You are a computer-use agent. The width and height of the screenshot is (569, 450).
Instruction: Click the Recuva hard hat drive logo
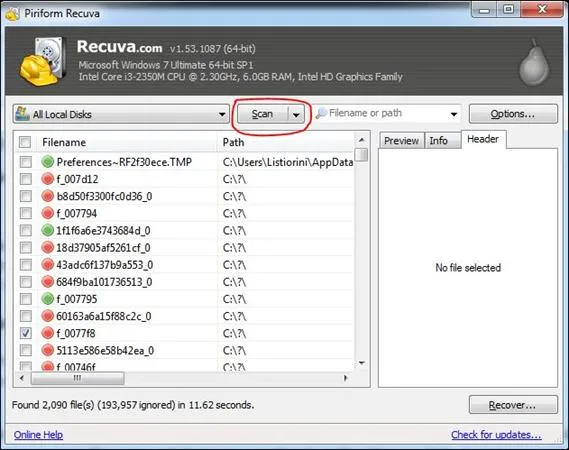tap(43, 62)
